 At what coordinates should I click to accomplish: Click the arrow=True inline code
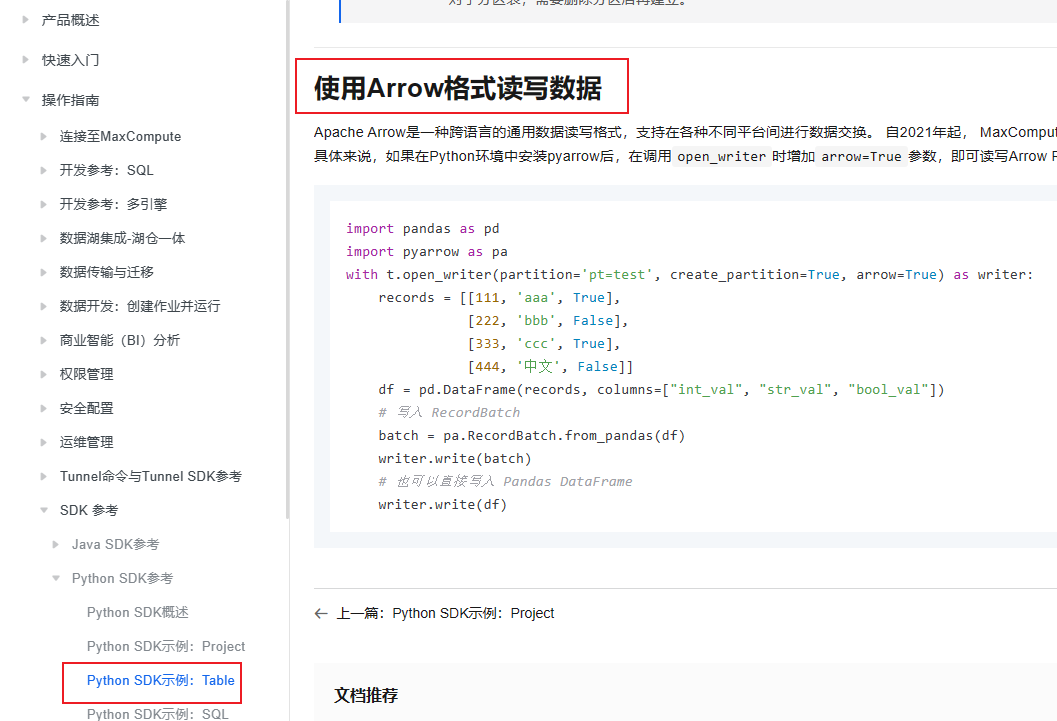[x=861, y=156]
